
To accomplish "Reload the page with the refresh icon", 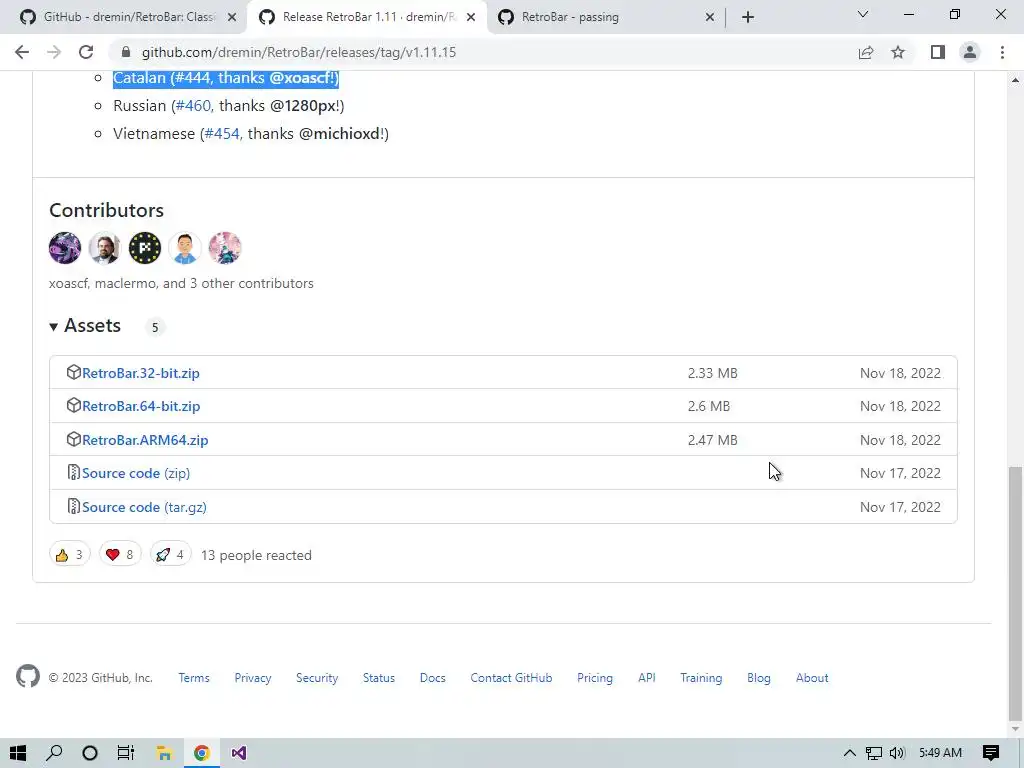I will click(86, 52).
